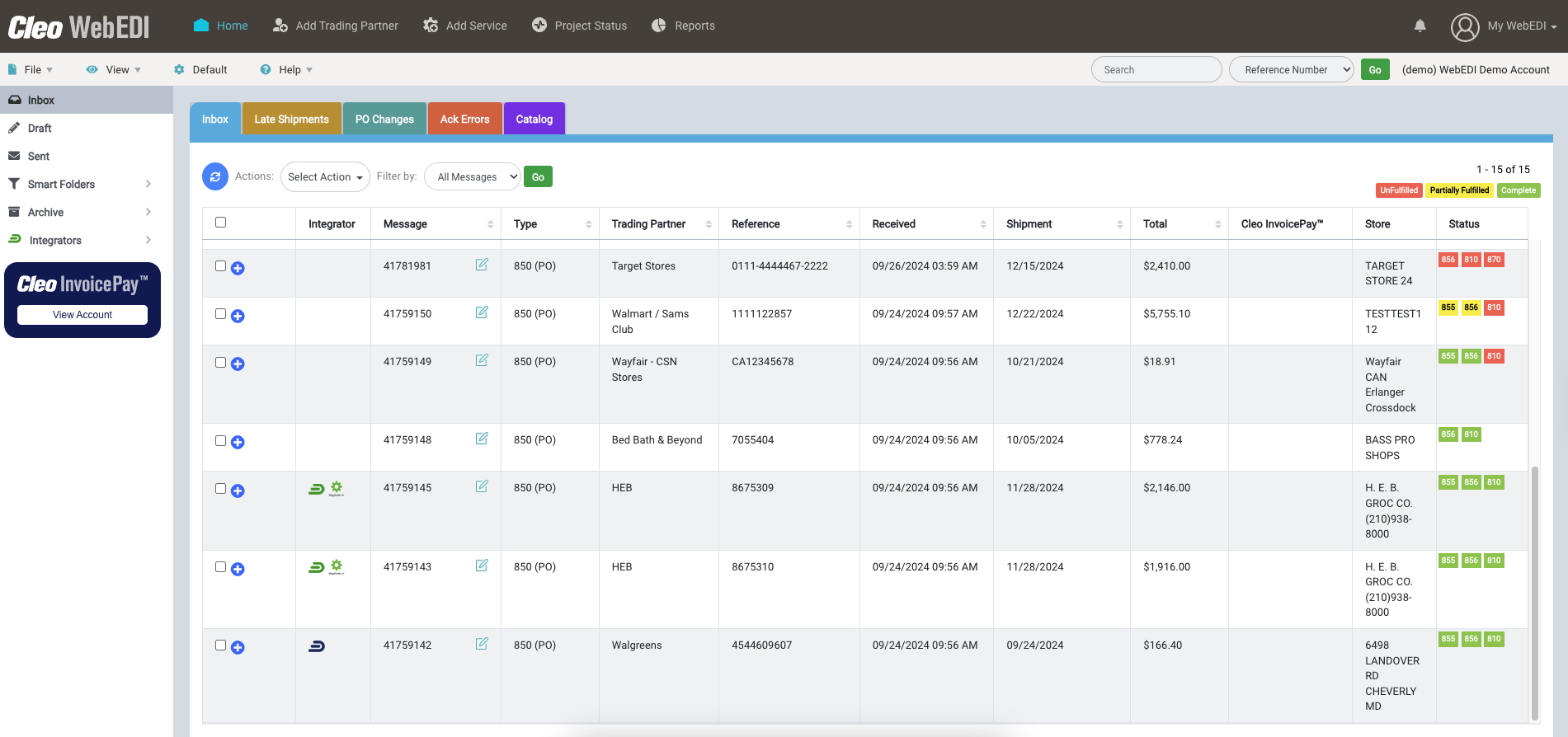Open the Reports page
The width and height of the screenshot is (1568, 737).
tap(683, 26)
